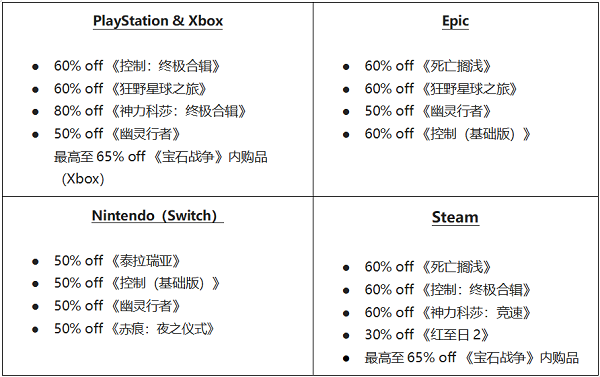This screenshot has width=600, height=377.
Task: Select 60% off 狂野星球之旅 in Epic
Action: click(x=441, y=89)
